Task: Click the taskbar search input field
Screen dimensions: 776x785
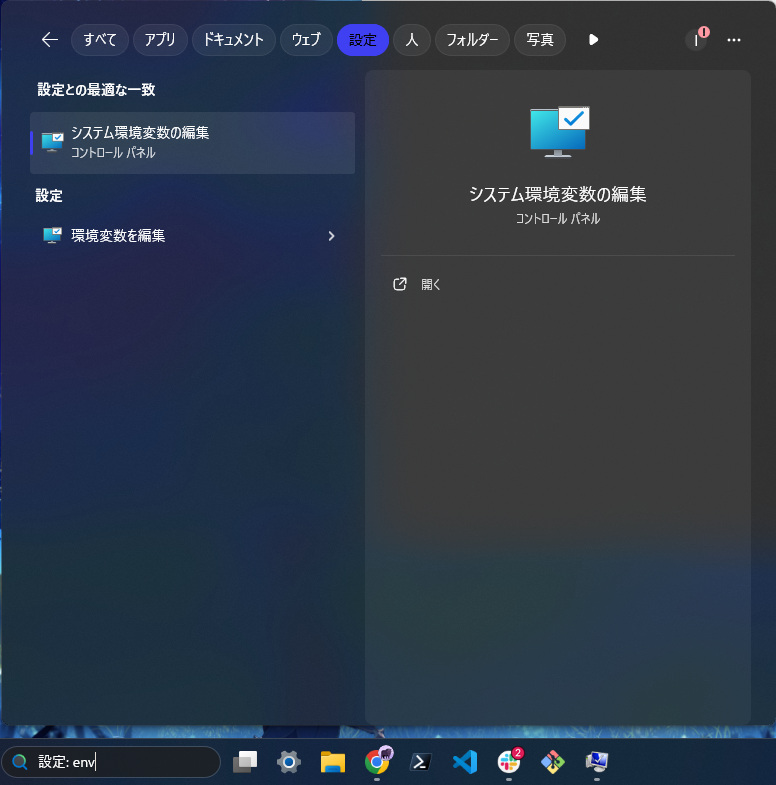Action: 120,762
